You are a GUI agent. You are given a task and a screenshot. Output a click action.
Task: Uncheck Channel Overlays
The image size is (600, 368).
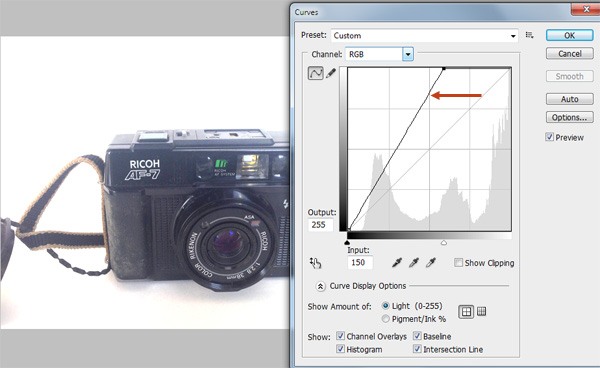click(x=340, y=336)
